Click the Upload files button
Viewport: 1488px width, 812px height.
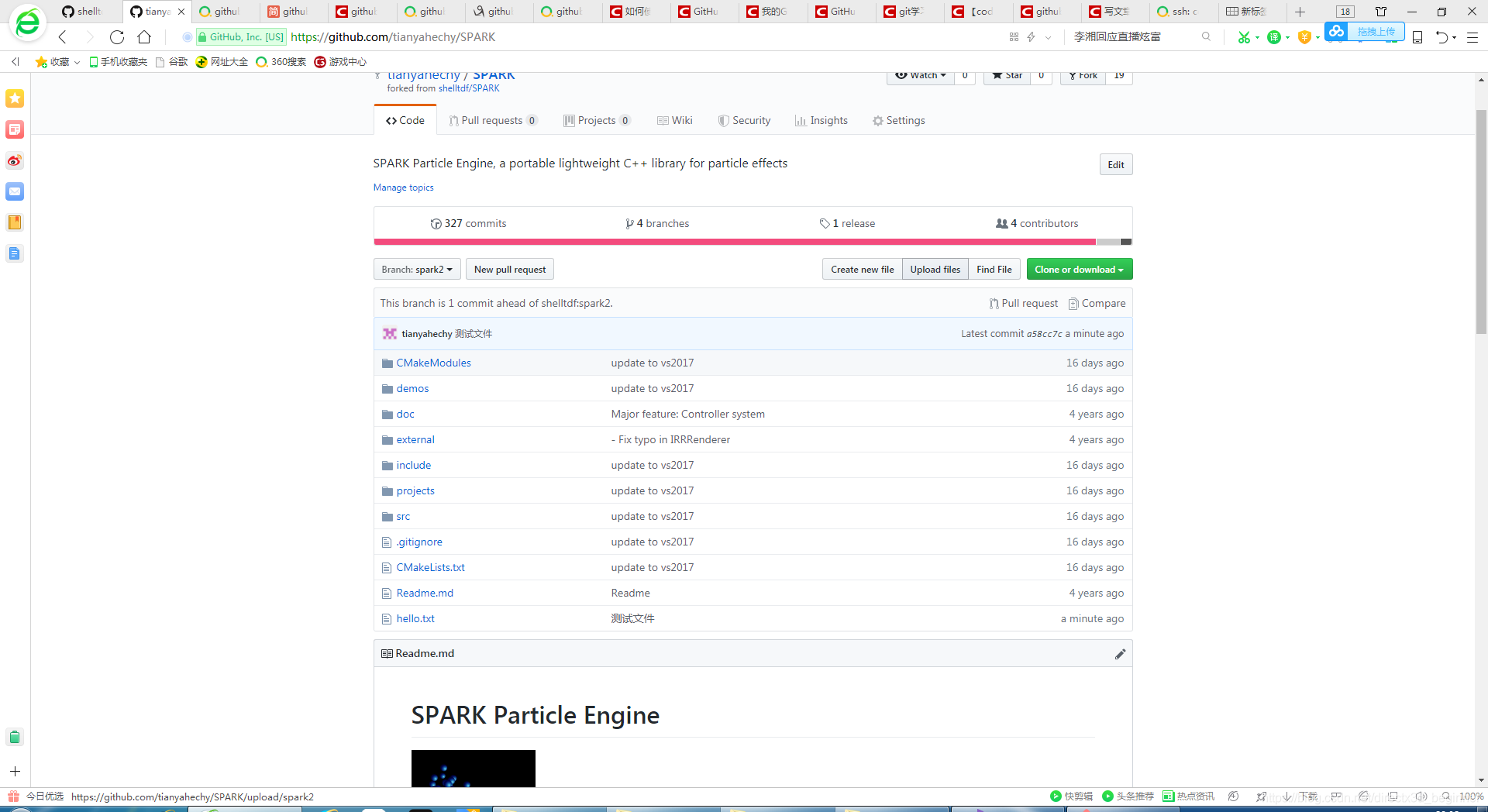tap(935, 269)
